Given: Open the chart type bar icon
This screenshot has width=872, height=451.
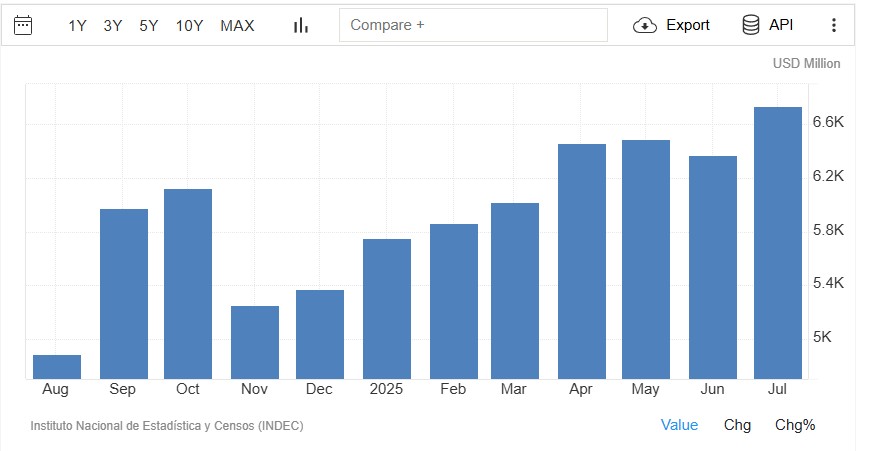Looking at the screenshot, I should click(300, 25).
